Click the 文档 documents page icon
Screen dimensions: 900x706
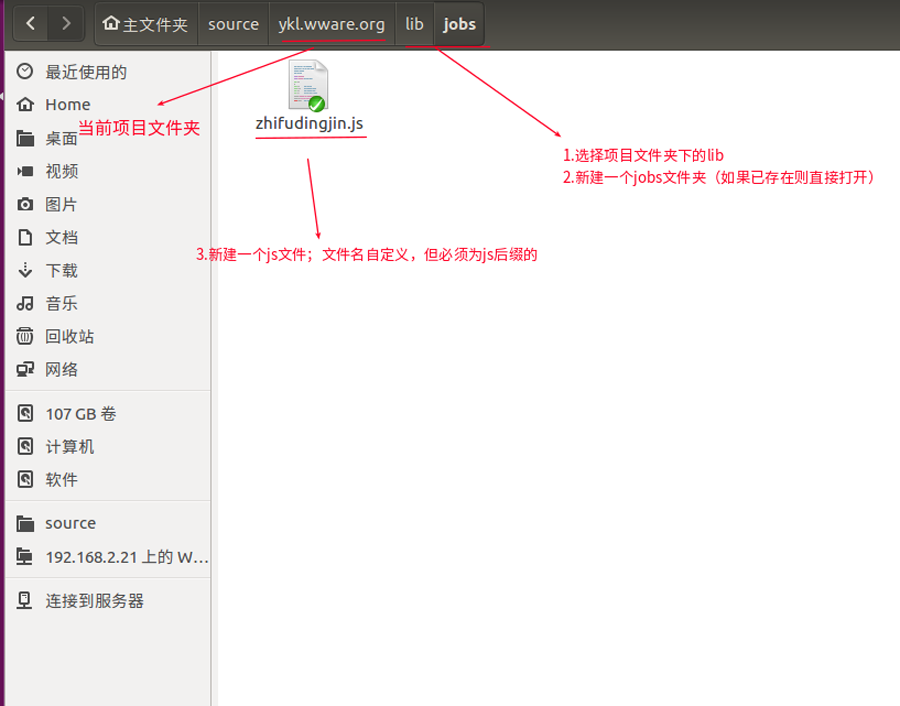tap(25, 237)
